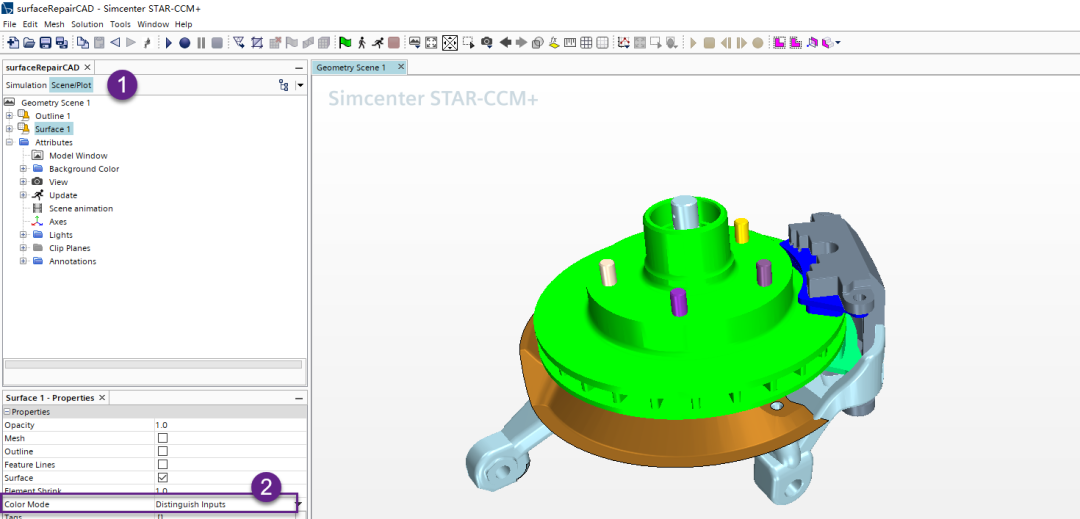Screen dimensions: 1080x519
Task: Click the Next View right arrow
Action: pos(521,43)
